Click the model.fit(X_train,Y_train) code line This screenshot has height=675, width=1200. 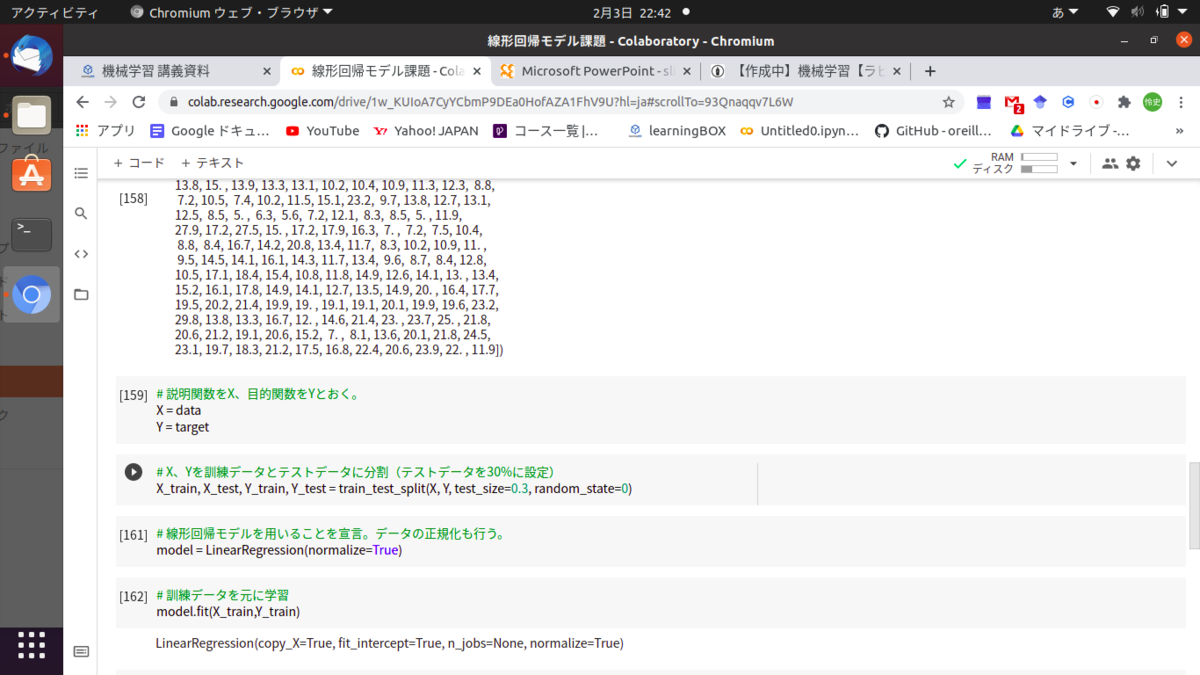click(228, 611)
